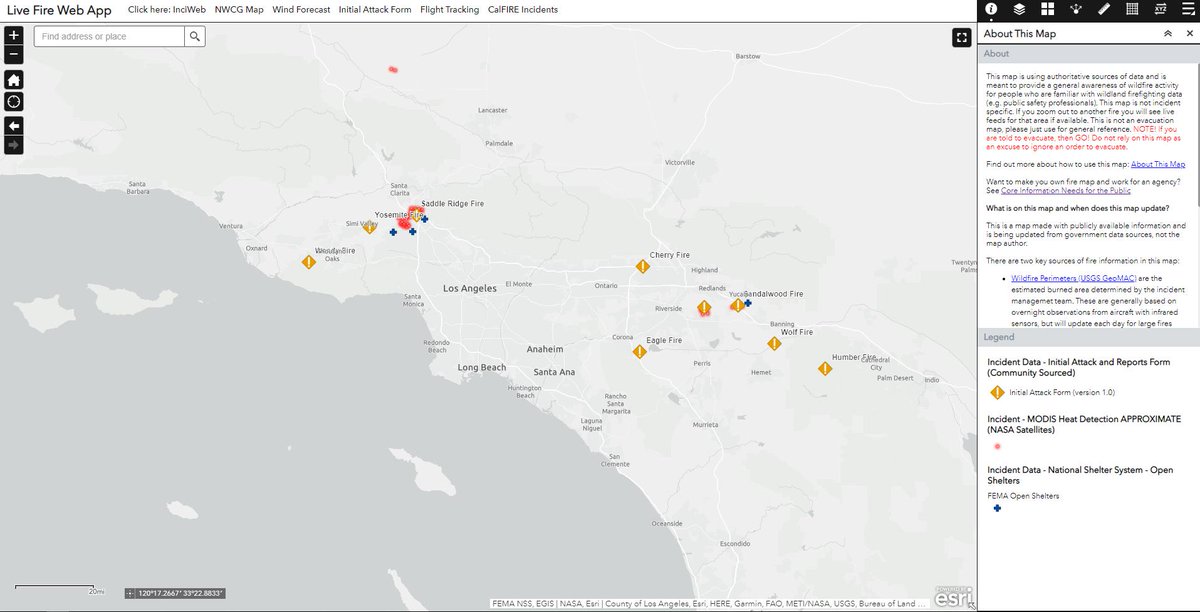Open the XYZ coordinate conversion tool
Screen dimensions: 1200x612
(x=1160, y=10)
